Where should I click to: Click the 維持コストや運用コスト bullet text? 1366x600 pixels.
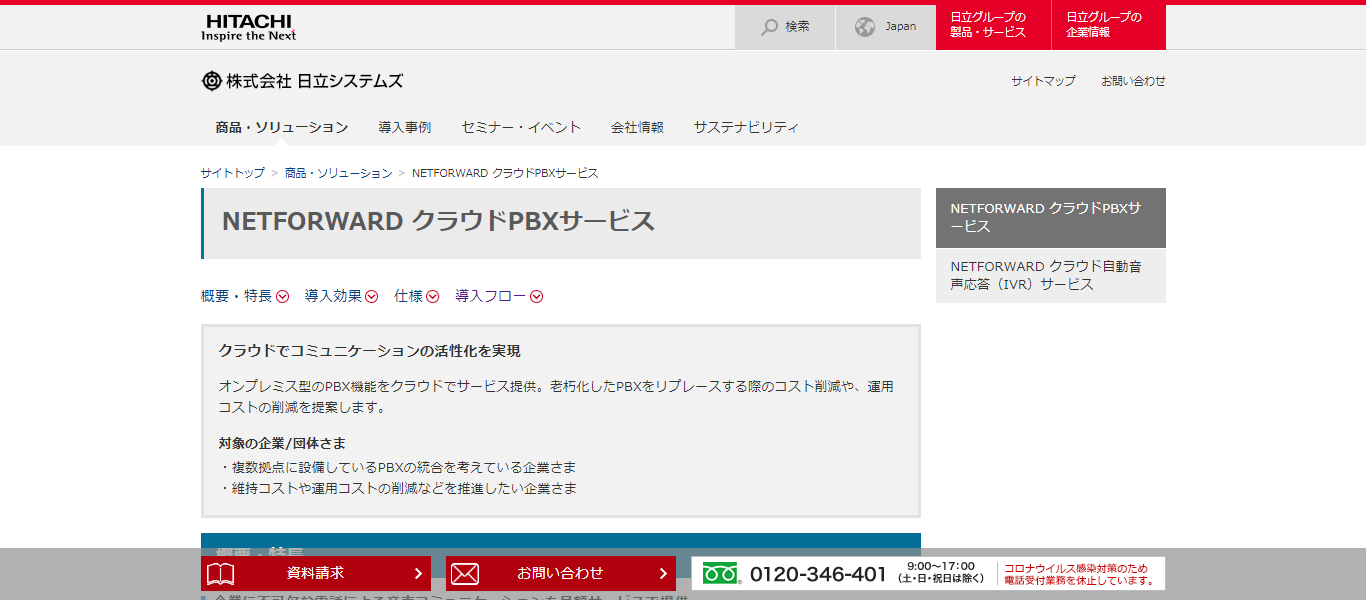[398, 488]
